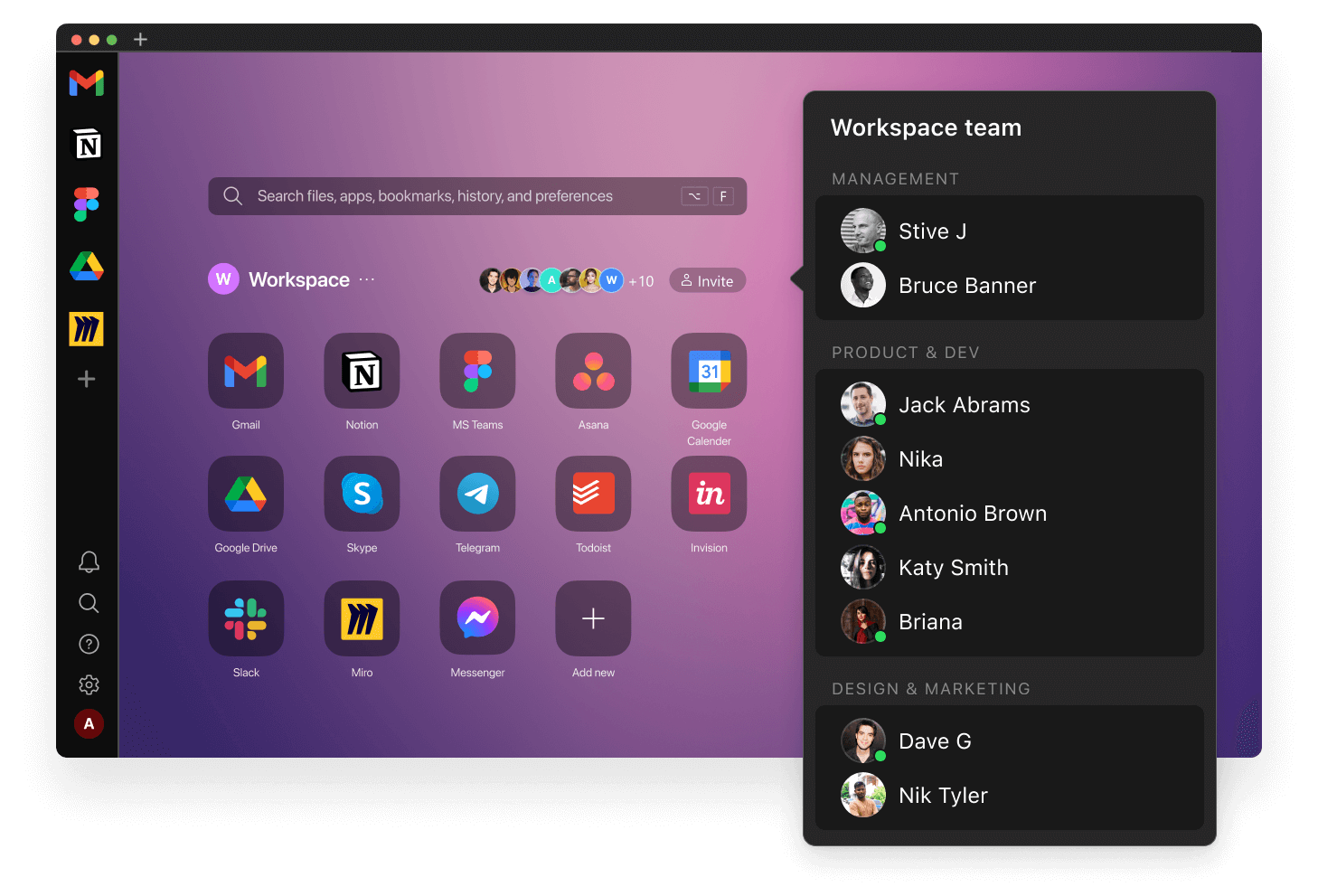
Task: Select Stive J in Management
Action: click(1010, 231)
